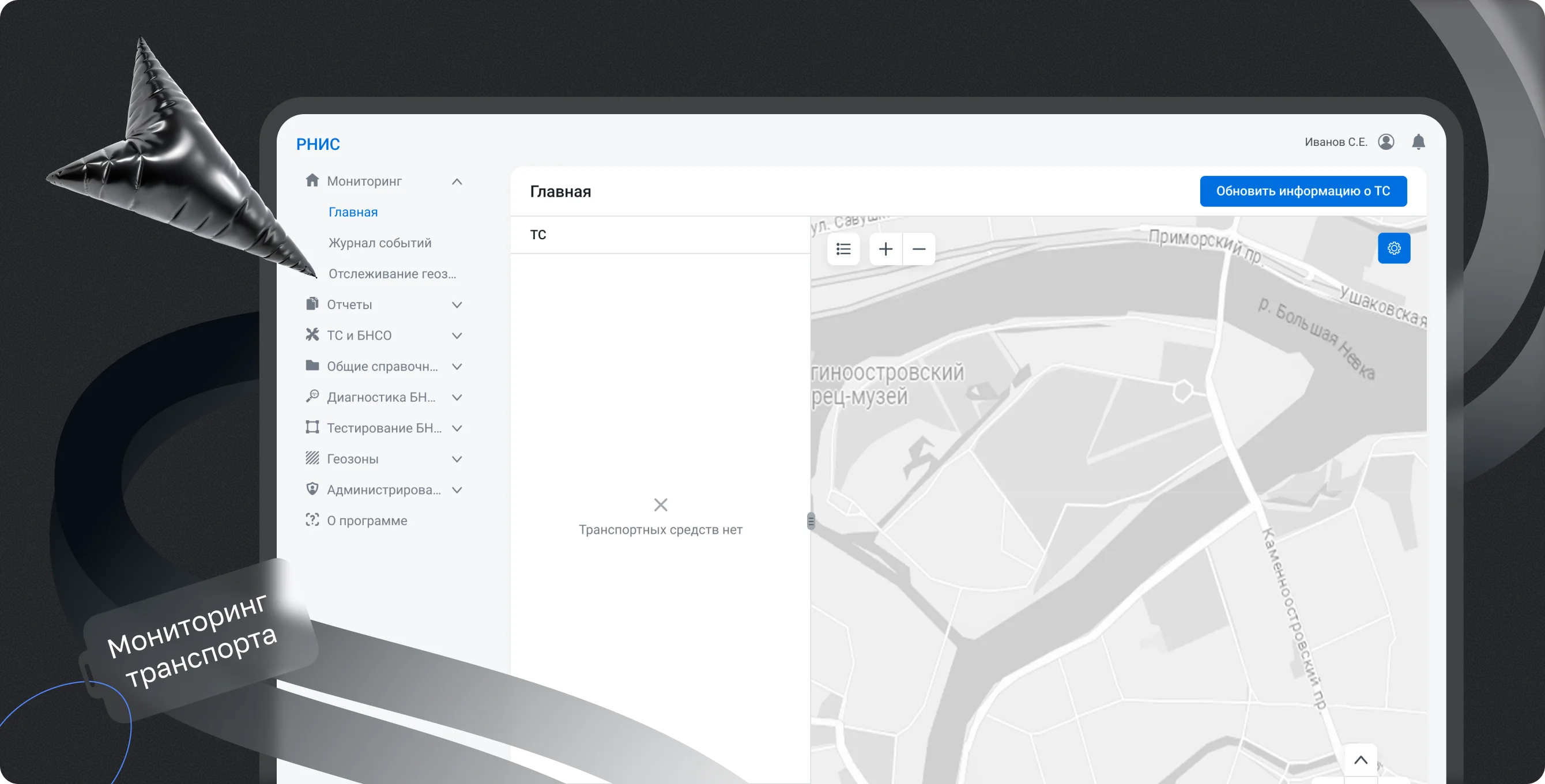Screen dimensions: 1545x784
Task: Open Журнал событий from the sidebar
Action: pyautogui.click(x=380, y=242)
